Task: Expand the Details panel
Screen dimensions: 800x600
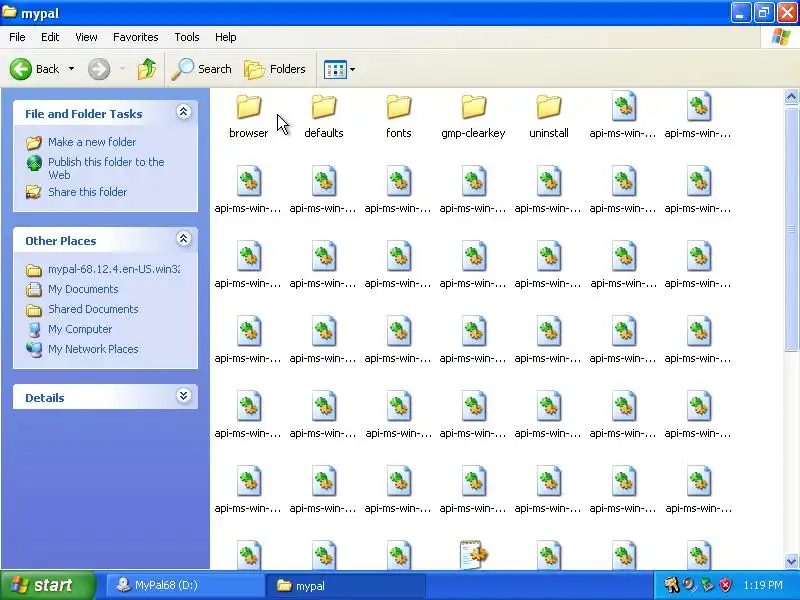Action: 184,396
